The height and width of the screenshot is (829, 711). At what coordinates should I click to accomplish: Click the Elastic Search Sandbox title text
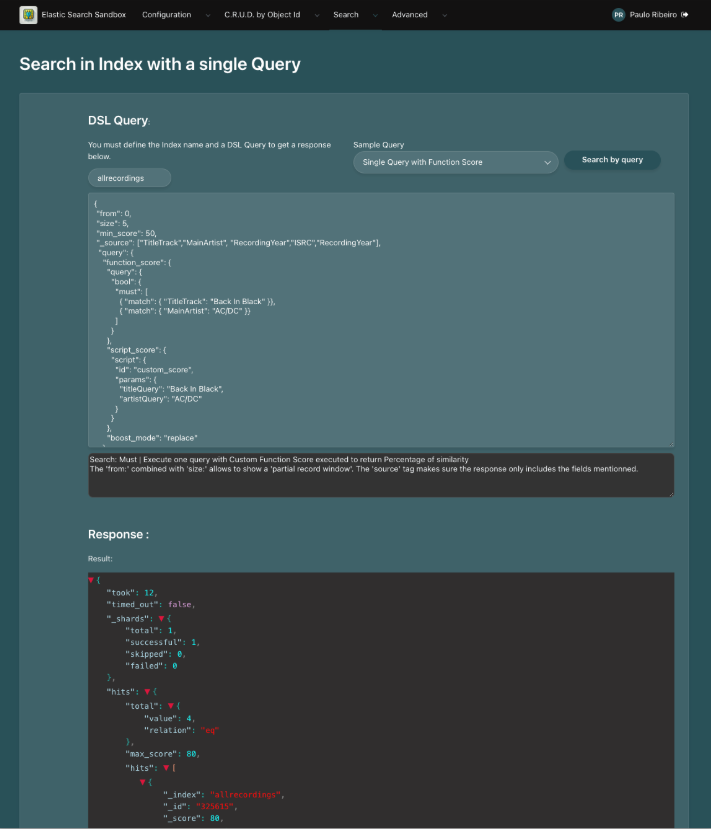(x=84, y=15)
